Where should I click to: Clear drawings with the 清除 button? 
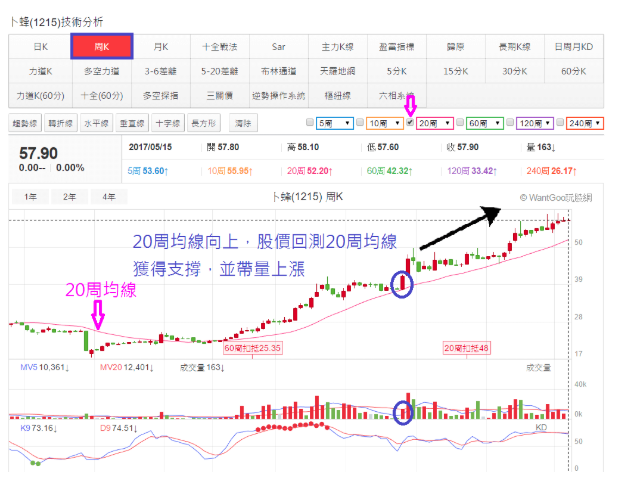pyautogui.click(x=243, y=123)
